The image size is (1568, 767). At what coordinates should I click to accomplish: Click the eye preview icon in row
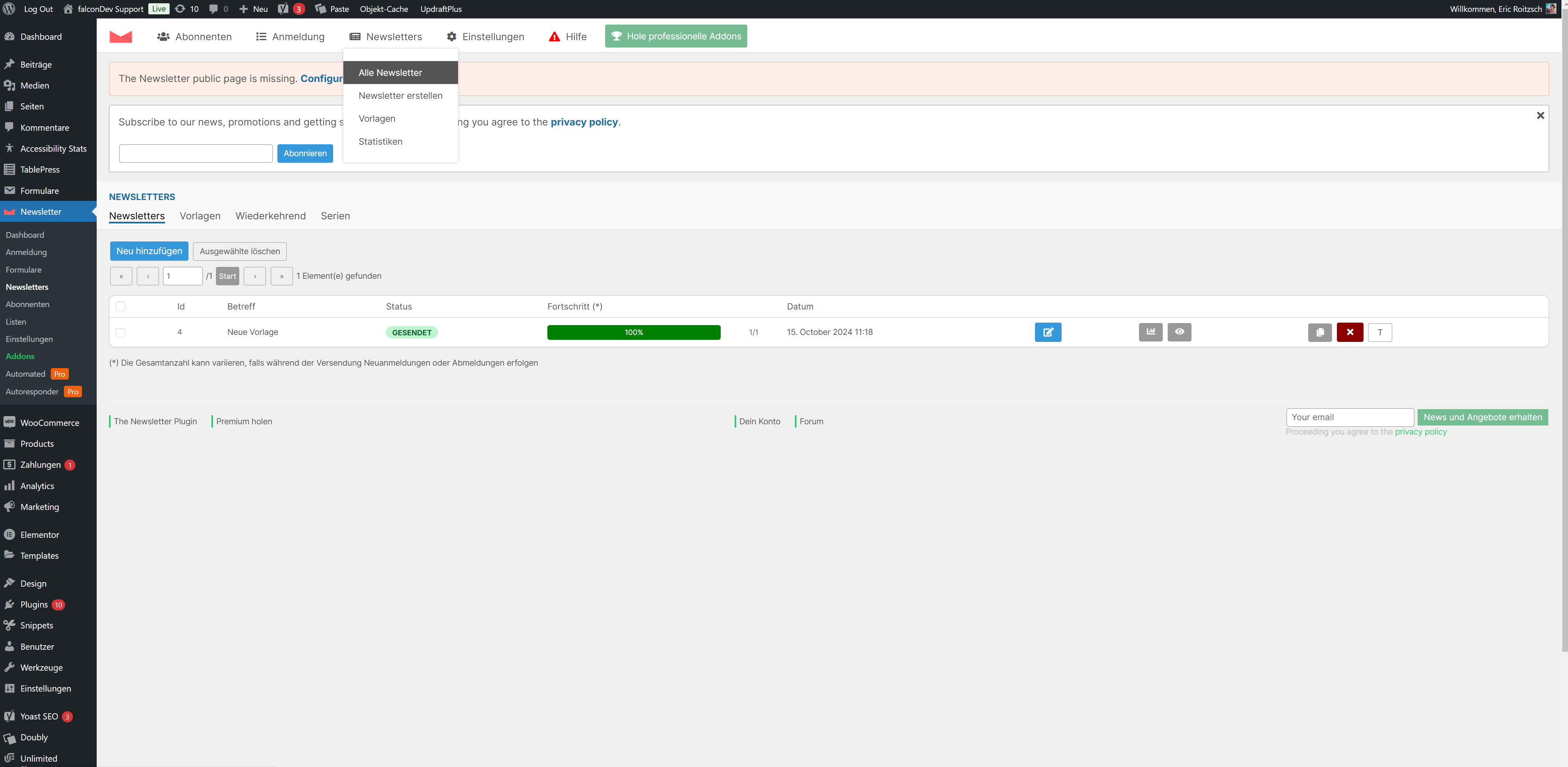(x=1179, y=332)
